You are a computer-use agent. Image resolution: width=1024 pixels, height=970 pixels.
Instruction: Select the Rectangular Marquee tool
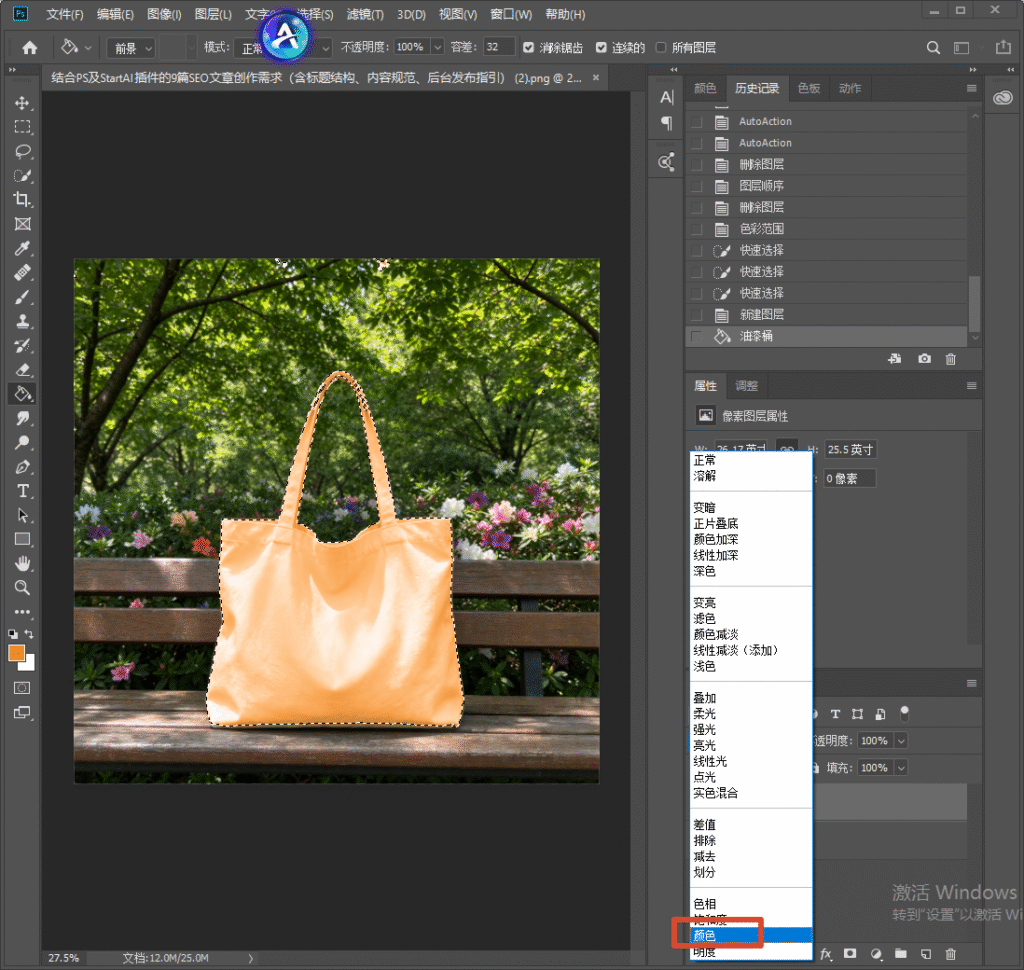(x=22, y=127)
